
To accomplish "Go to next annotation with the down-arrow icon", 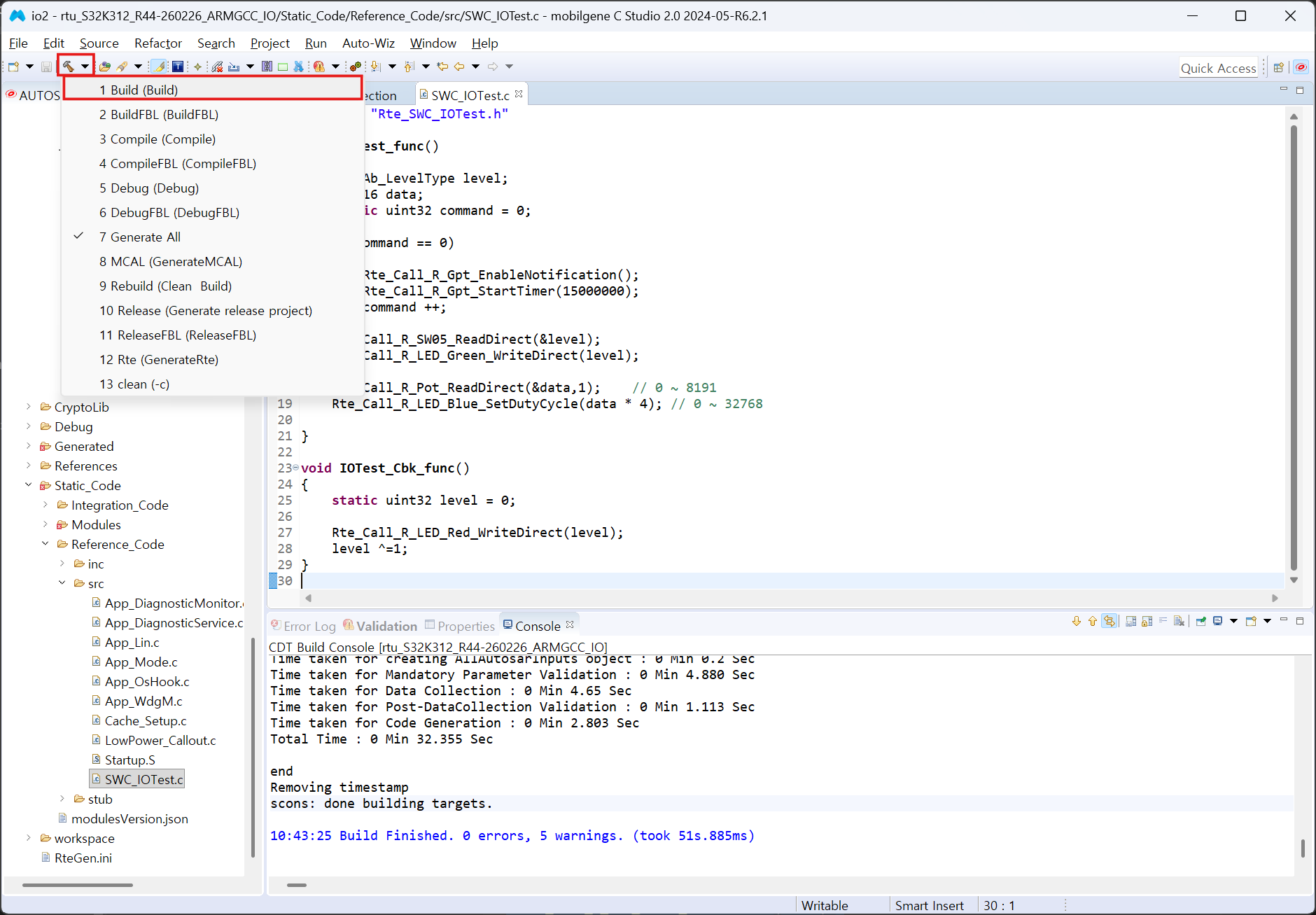I will tap(375, 67).
